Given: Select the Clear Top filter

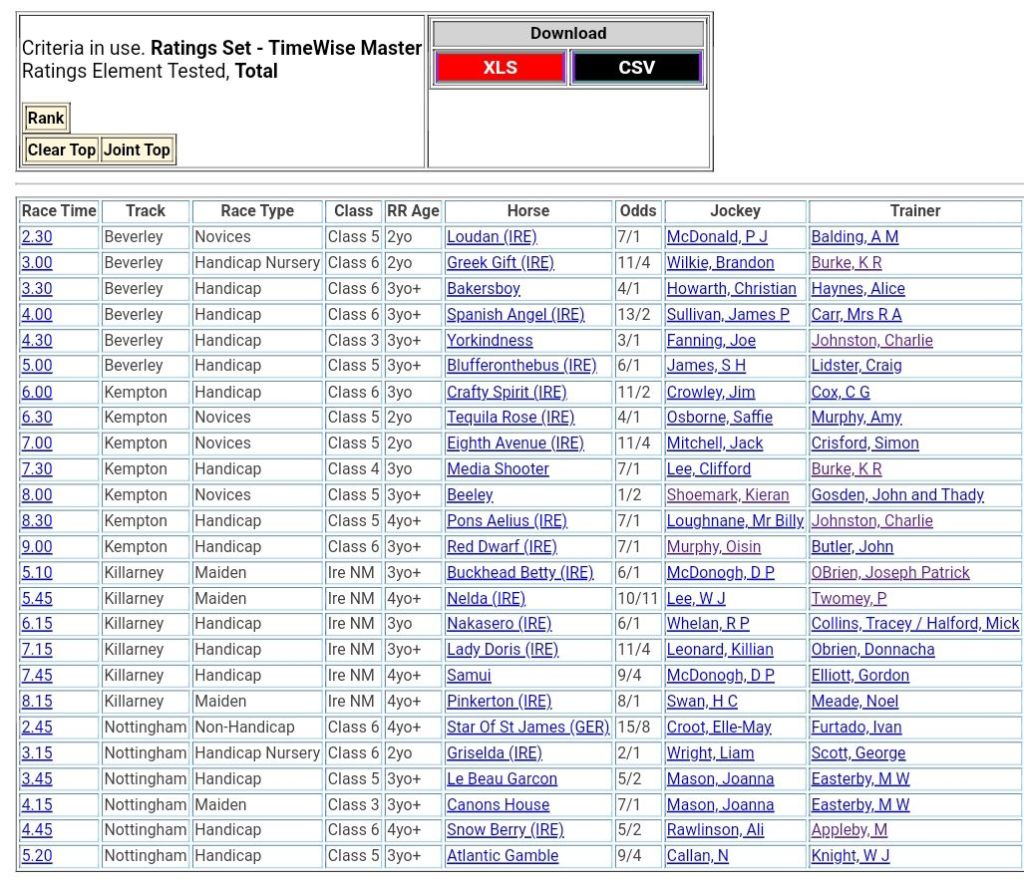Looking at the screenshot, I should tap(61, 150).
